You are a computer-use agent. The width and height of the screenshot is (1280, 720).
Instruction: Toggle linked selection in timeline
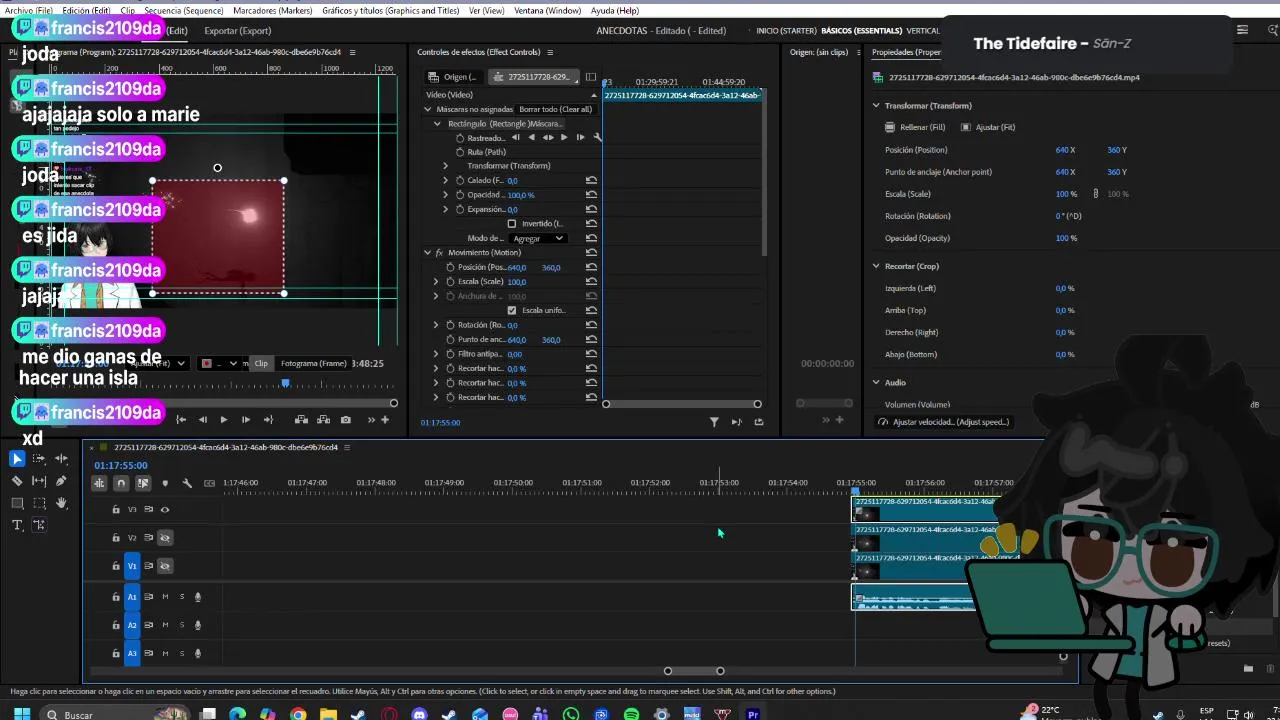click(x=143, y=483)
